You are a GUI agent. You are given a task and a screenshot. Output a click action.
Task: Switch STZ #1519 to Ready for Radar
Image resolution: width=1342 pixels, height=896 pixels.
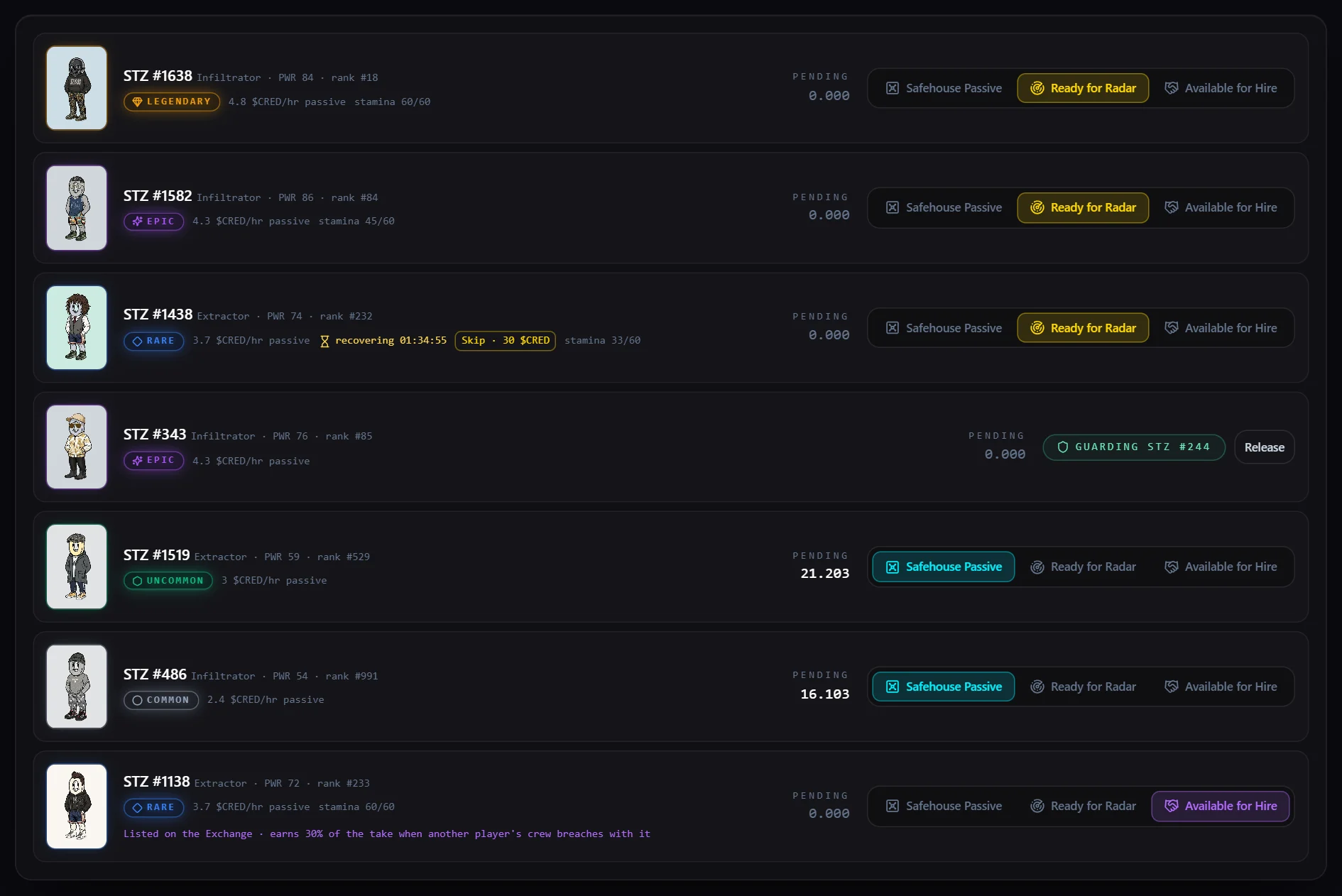pos(1083,567)
